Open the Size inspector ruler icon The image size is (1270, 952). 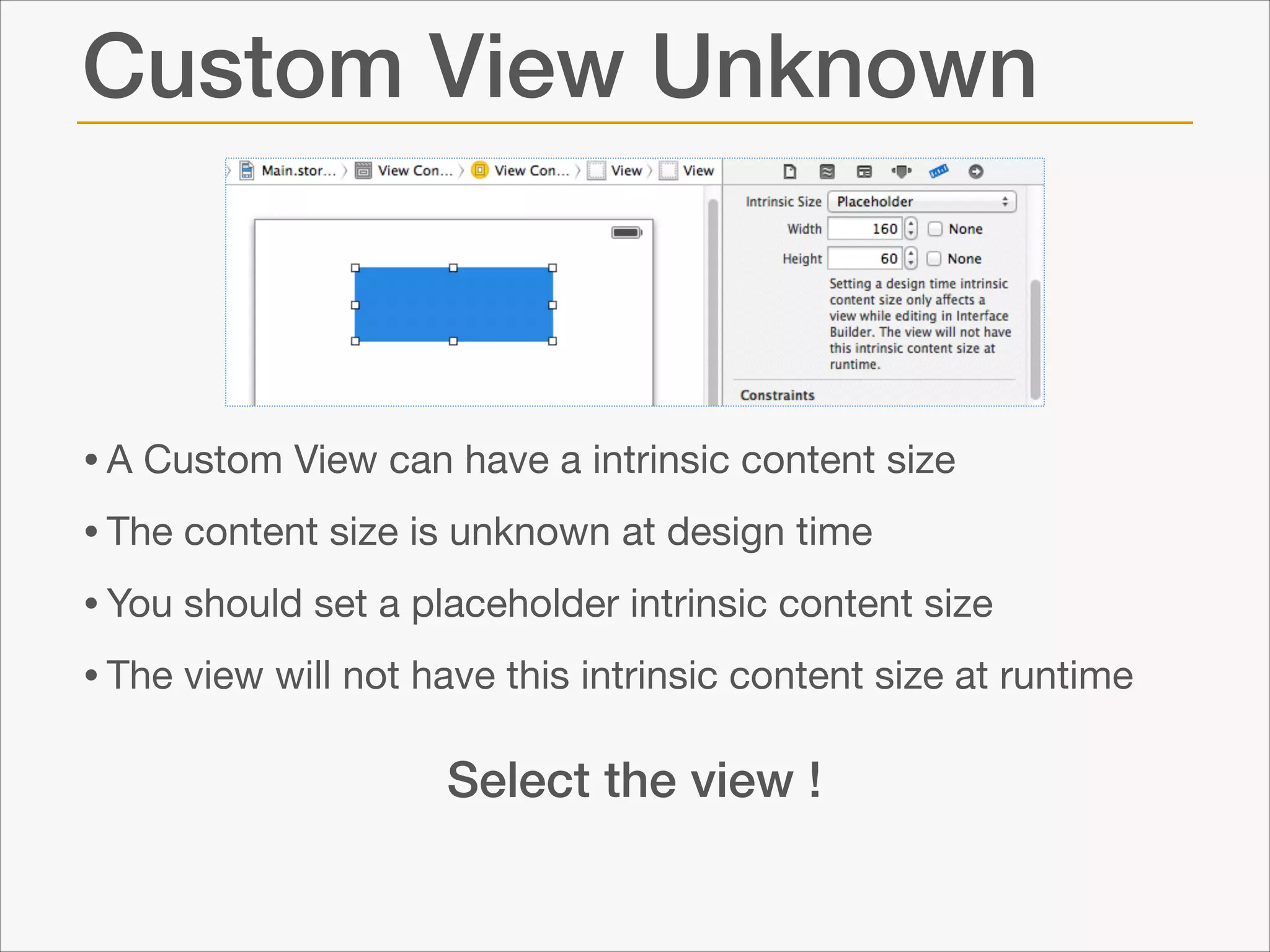pyautogui.click(x=939, y=171)
